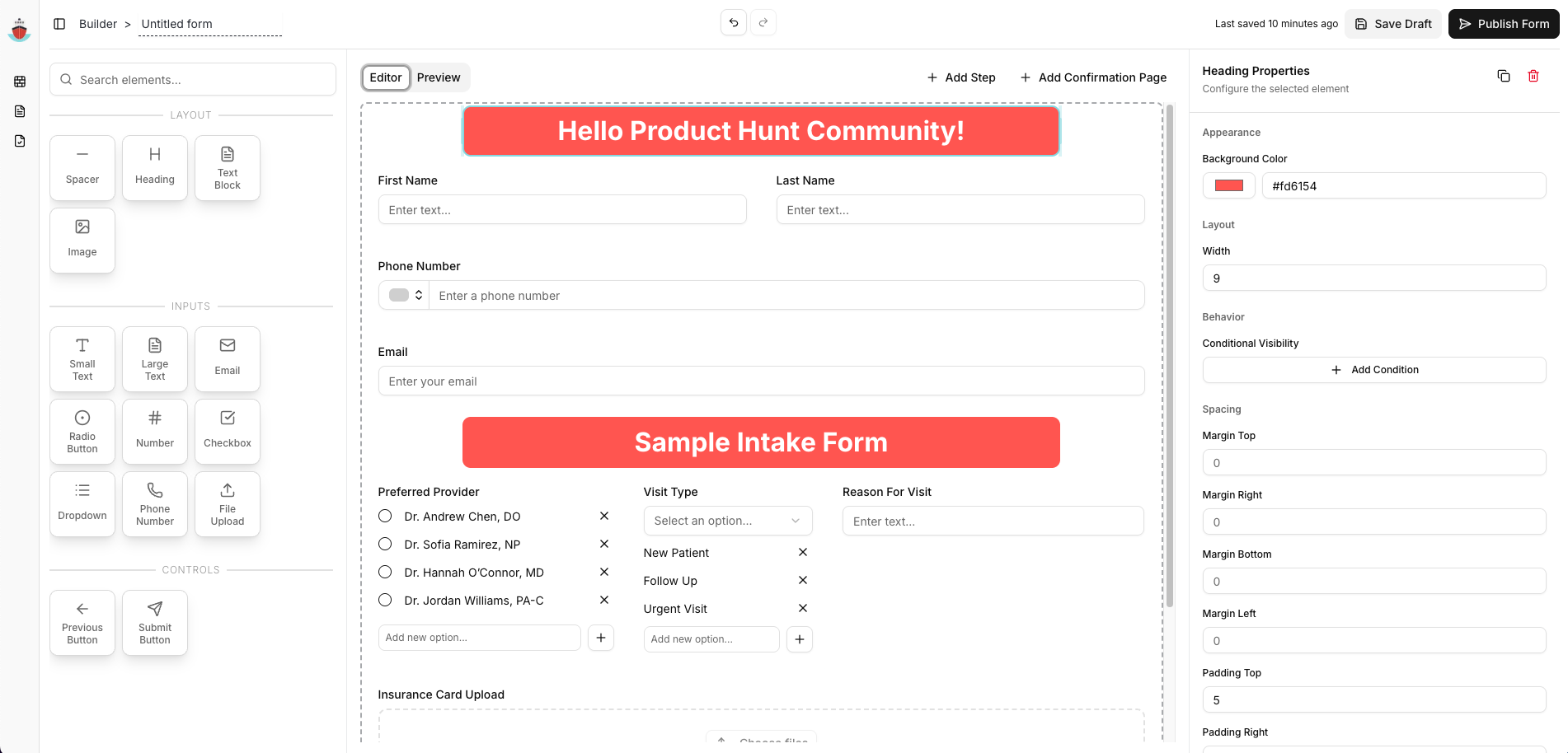The image size is (1568, 753).
Task: Duplicate the selected heading element
Action: tap(1504, 75)
